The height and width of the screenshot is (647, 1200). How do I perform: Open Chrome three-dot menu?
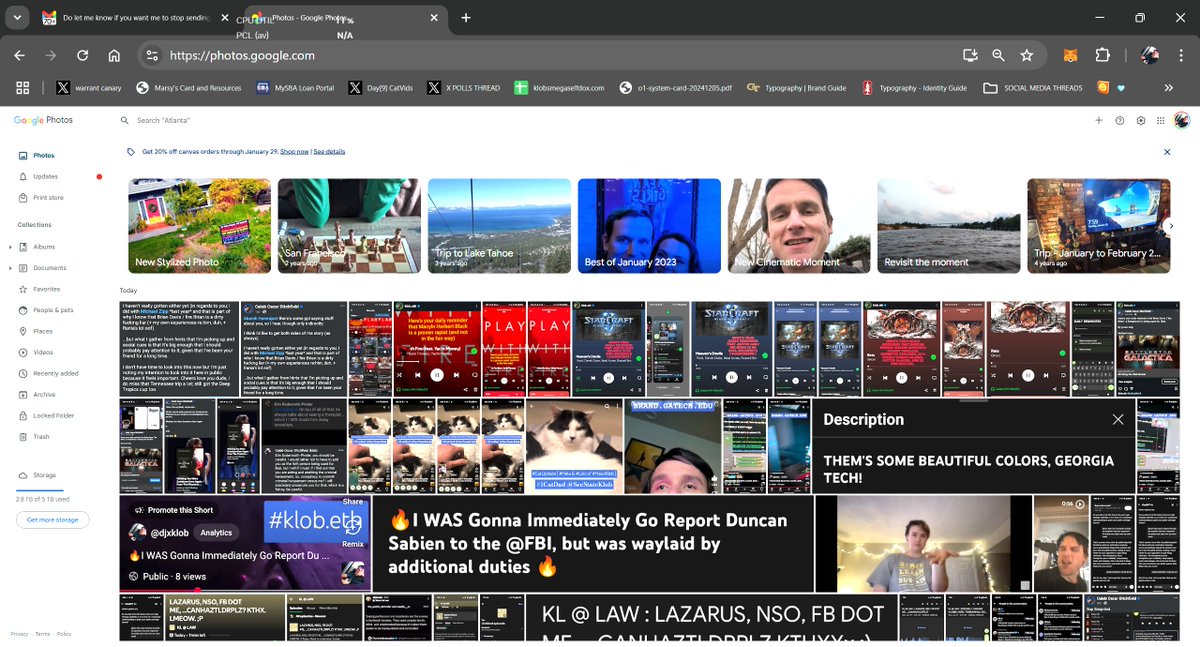pyautogui.click(x=1181, y=56)
